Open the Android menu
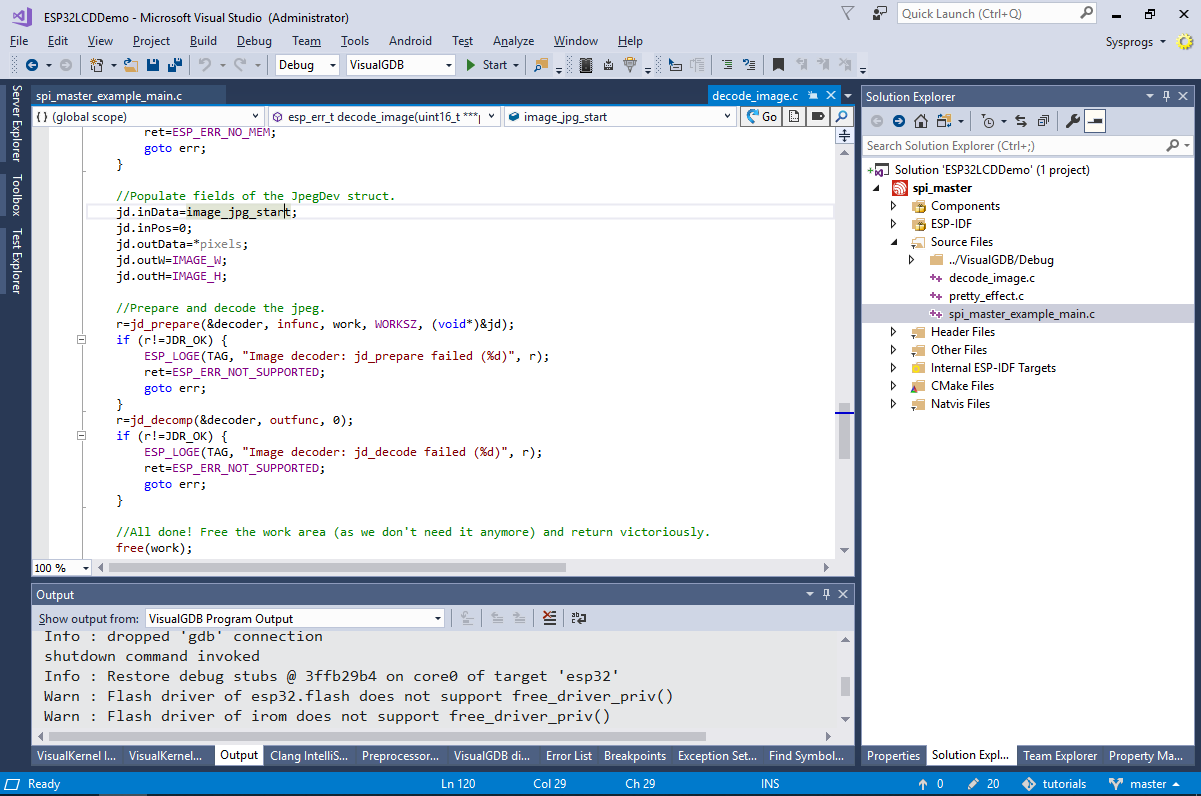Screen dimensions: 1201x796 (x=410, y=41)
